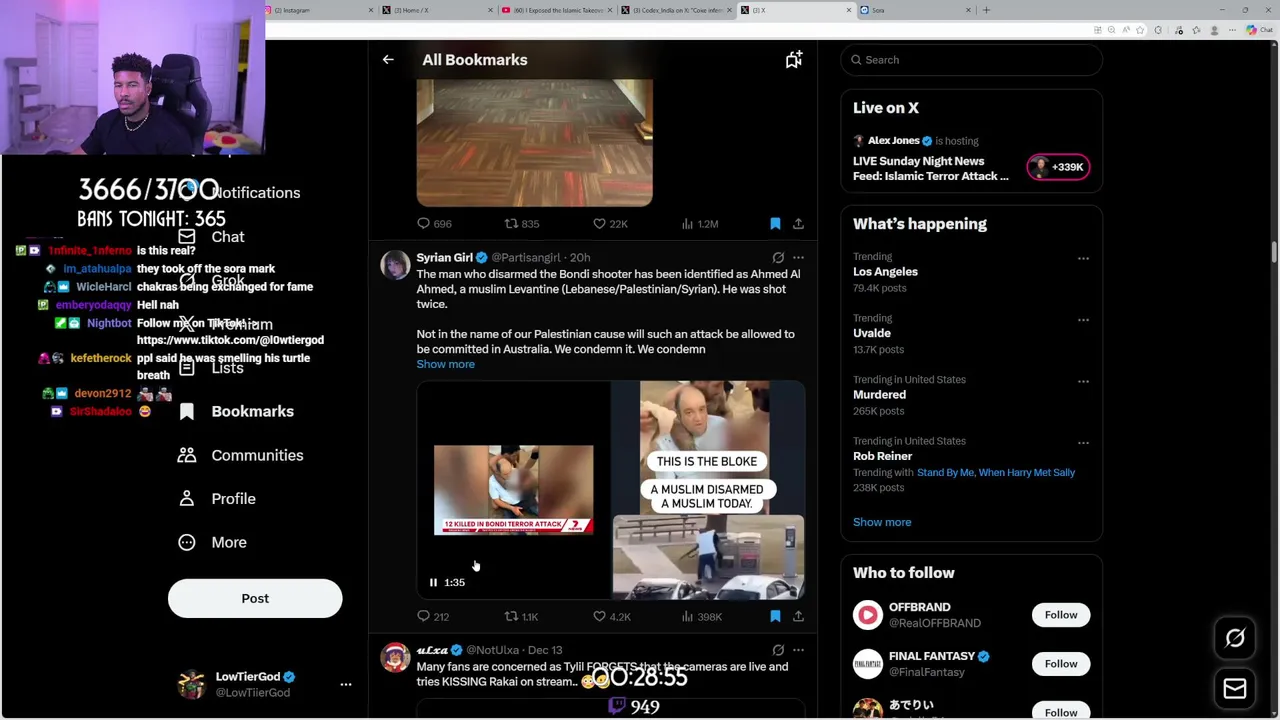Show more trending topics
This screenshot has width=1280, height=720.
882,522
